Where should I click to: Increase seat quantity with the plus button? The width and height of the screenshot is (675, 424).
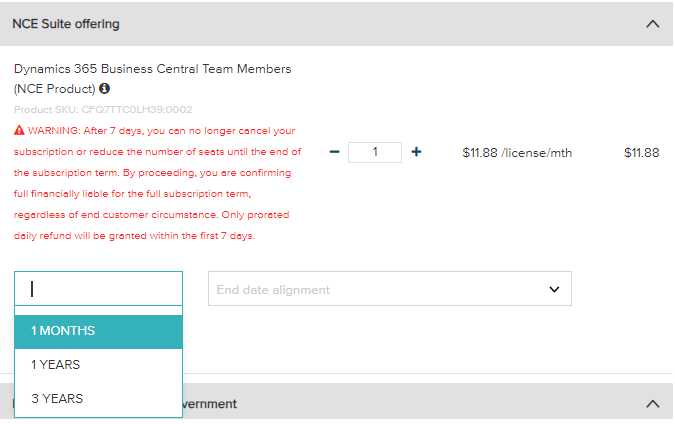point(417,152)
